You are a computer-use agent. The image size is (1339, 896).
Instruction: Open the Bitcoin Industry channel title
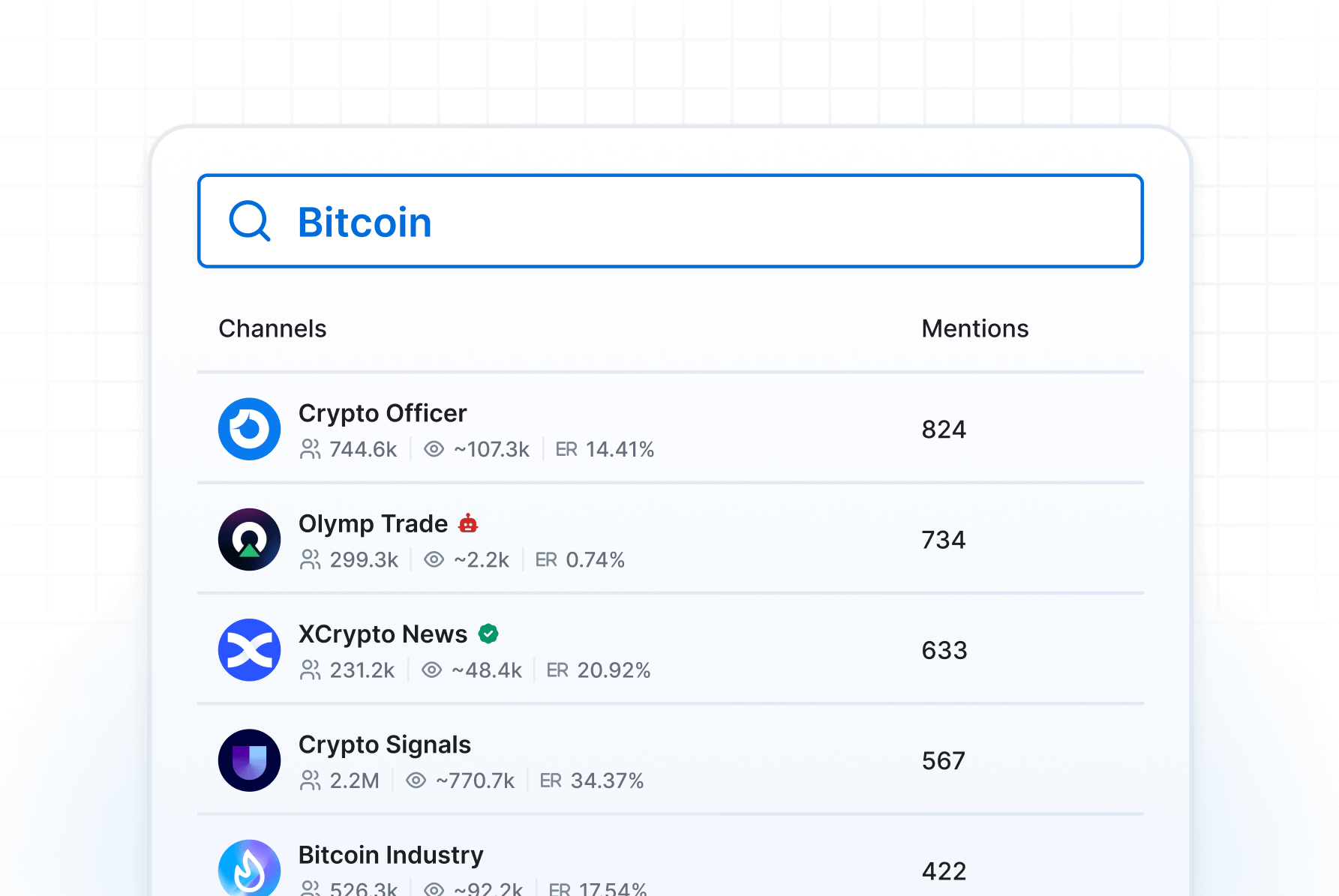pyautogui.click(x=390, y=855)
